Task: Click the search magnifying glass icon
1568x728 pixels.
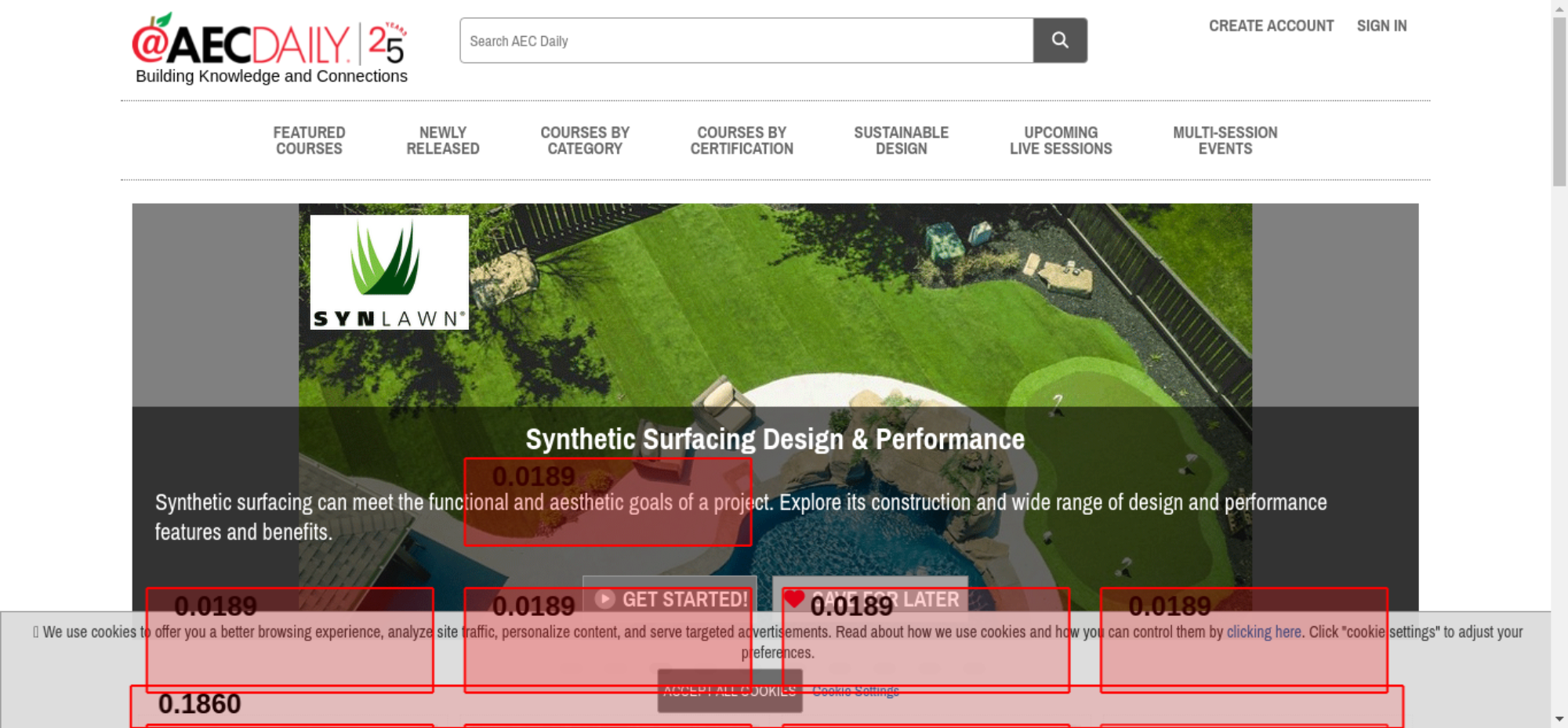Action: click(1060, 40)
